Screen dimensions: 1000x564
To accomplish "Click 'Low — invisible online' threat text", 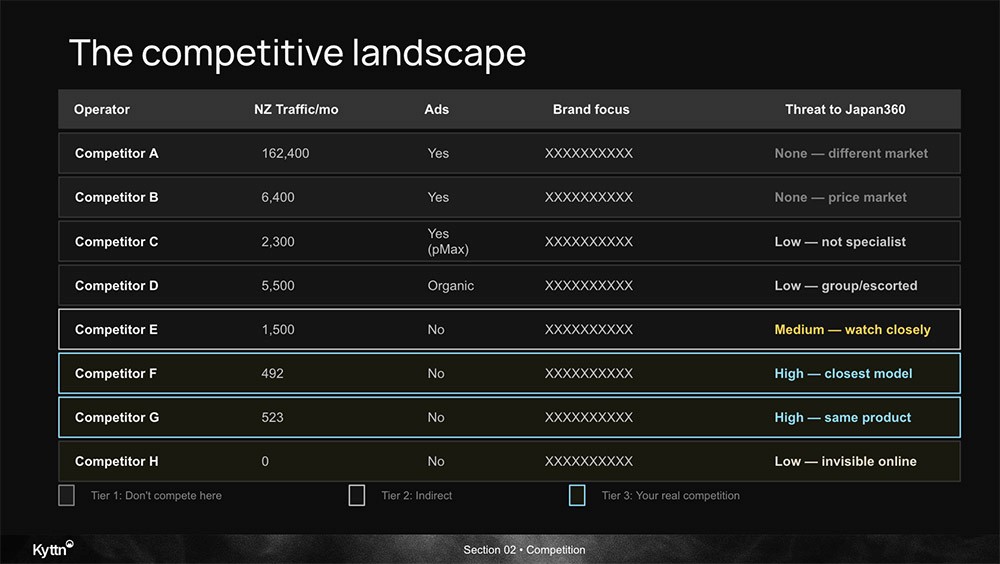I will 846,461.
